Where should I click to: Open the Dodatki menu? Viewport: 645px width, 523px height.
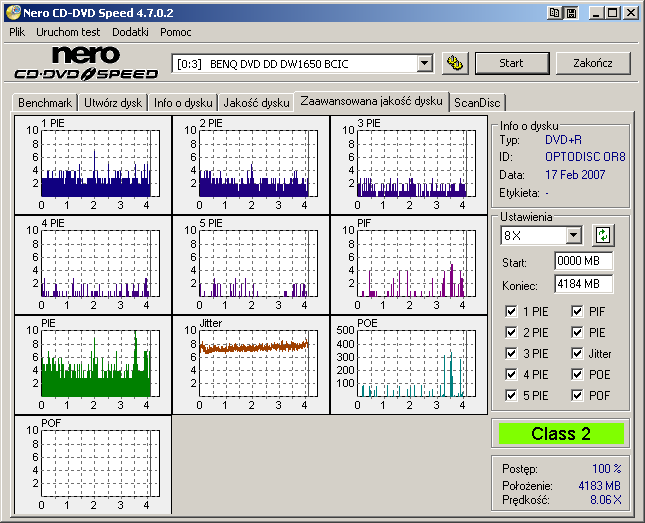130,32
